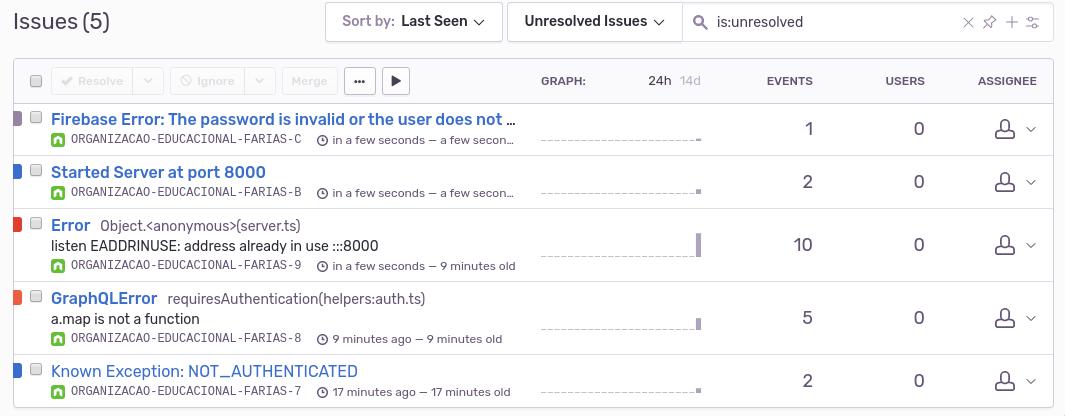The height and width of the screenshot is (416, 1065).
Task: Select checkbox for Known Exception issue
Action: click(36, 370)
